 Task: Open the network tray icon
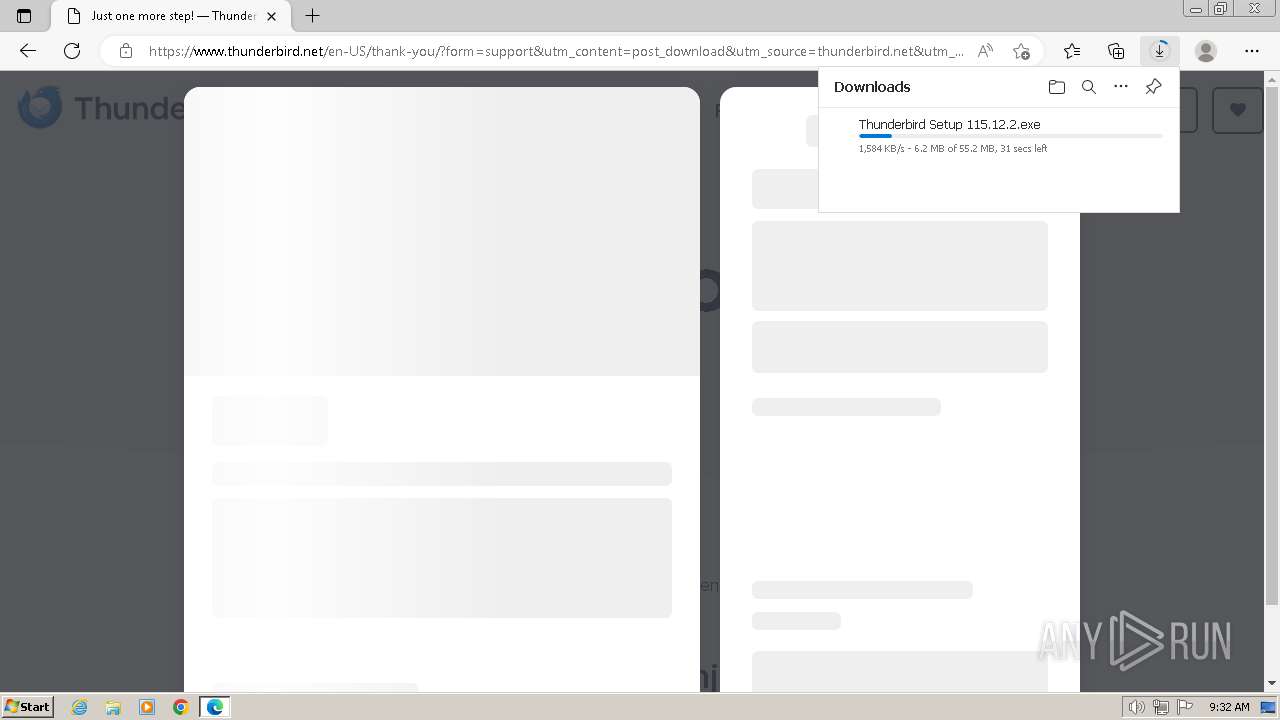(x=1161, y=707)
